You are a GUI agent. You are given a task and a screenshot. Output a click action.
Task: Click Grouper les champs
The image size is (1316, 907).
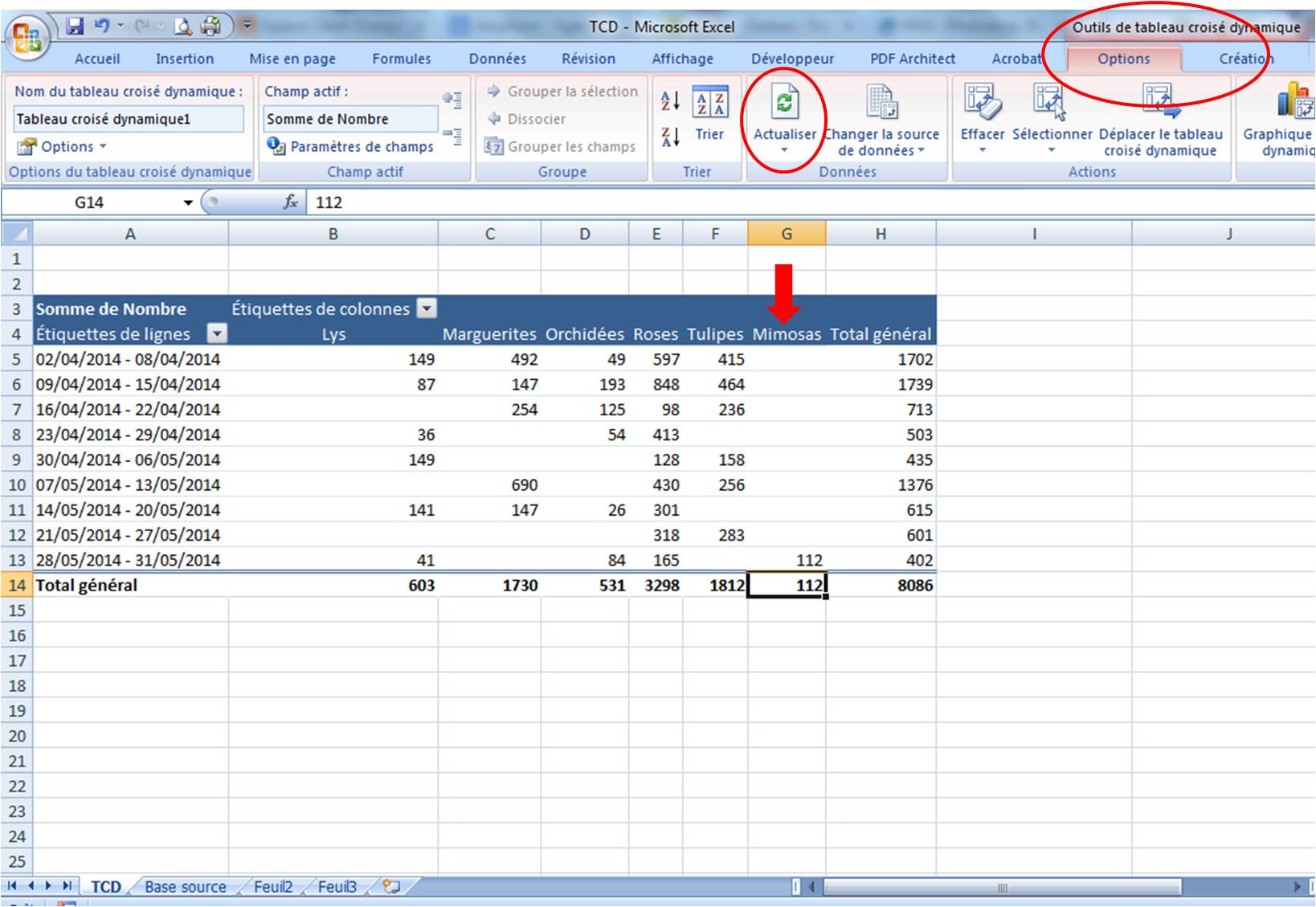pyautogui.click(x=560, y=146)
